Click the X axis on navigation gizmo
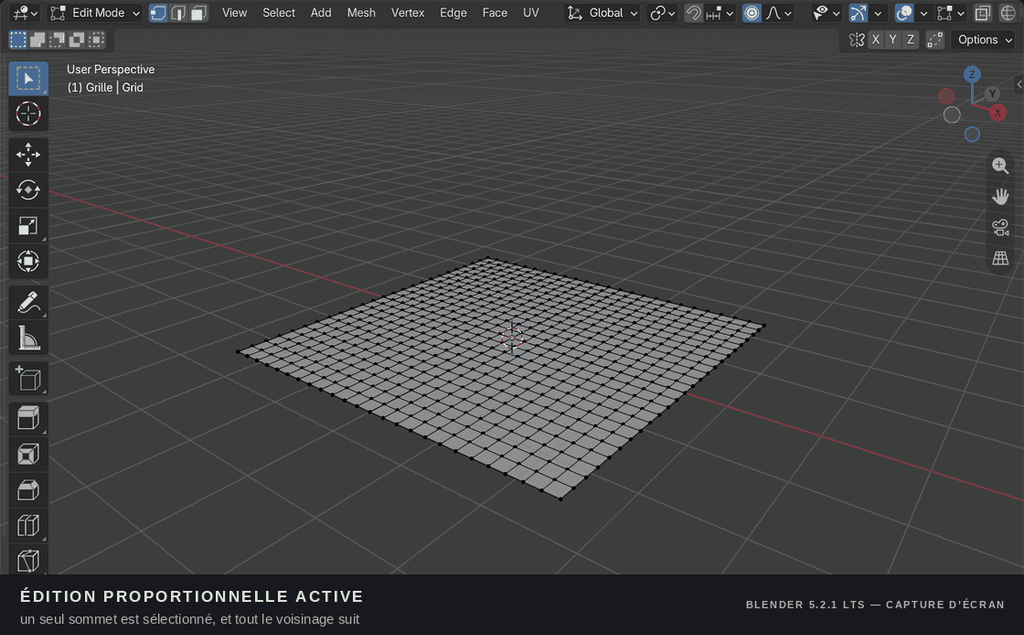Viewport: 1024px width, 635px height. tap(997, 113)
